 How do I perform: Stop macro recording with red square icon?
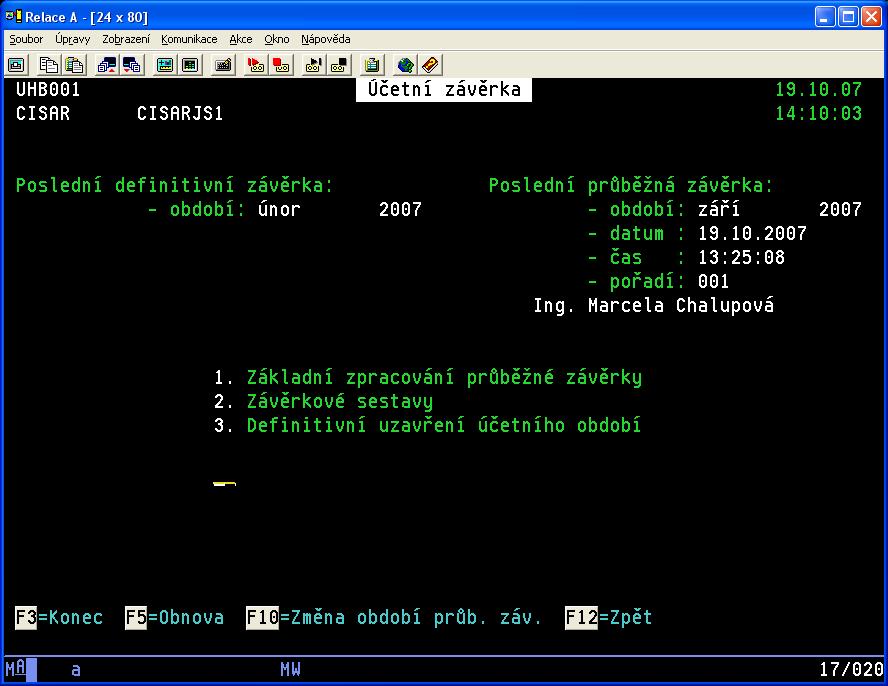click(x=281, y=65)
